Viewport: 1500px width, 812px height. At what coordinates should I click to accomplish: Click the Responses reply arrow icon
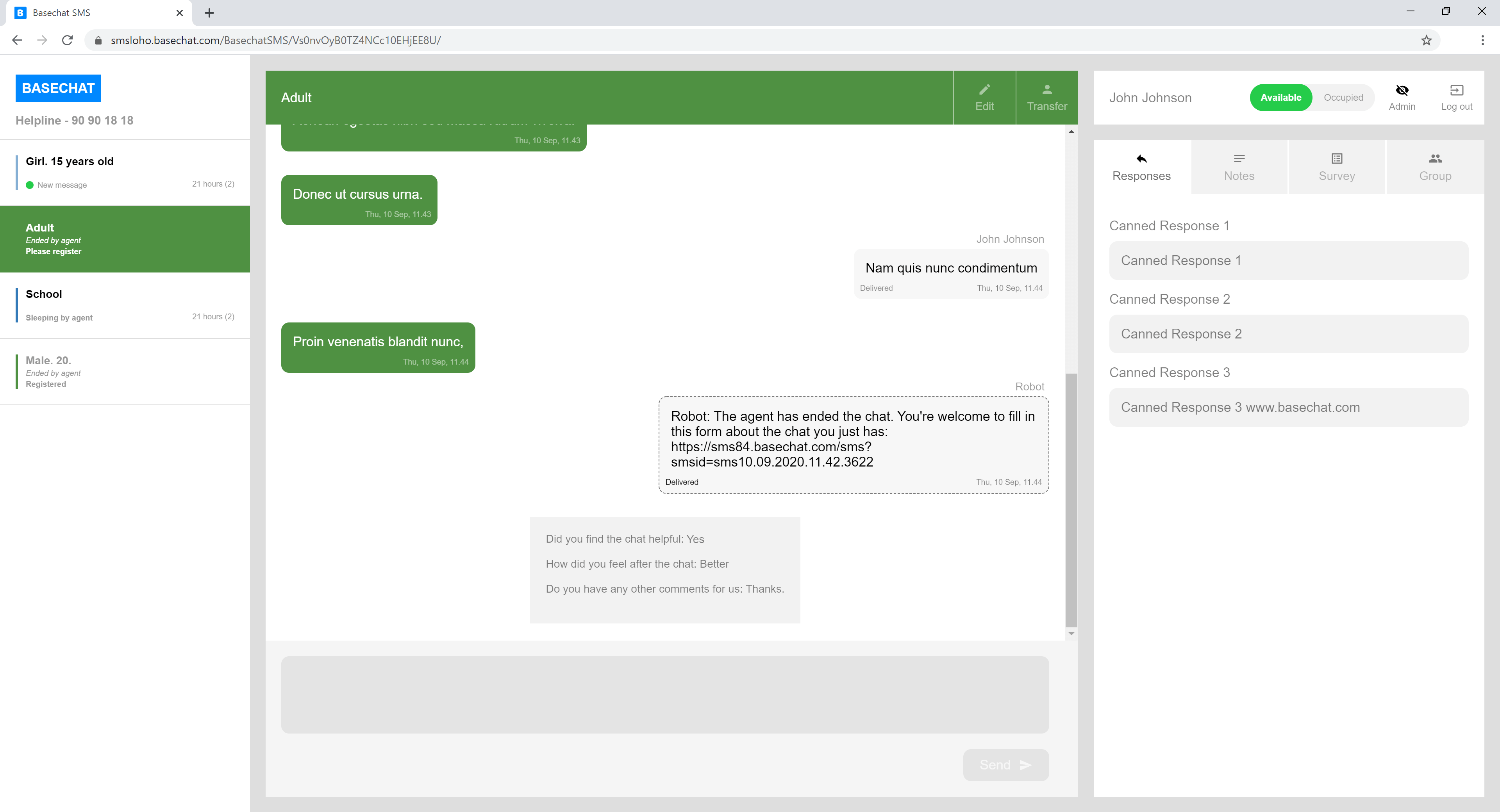1141,158
